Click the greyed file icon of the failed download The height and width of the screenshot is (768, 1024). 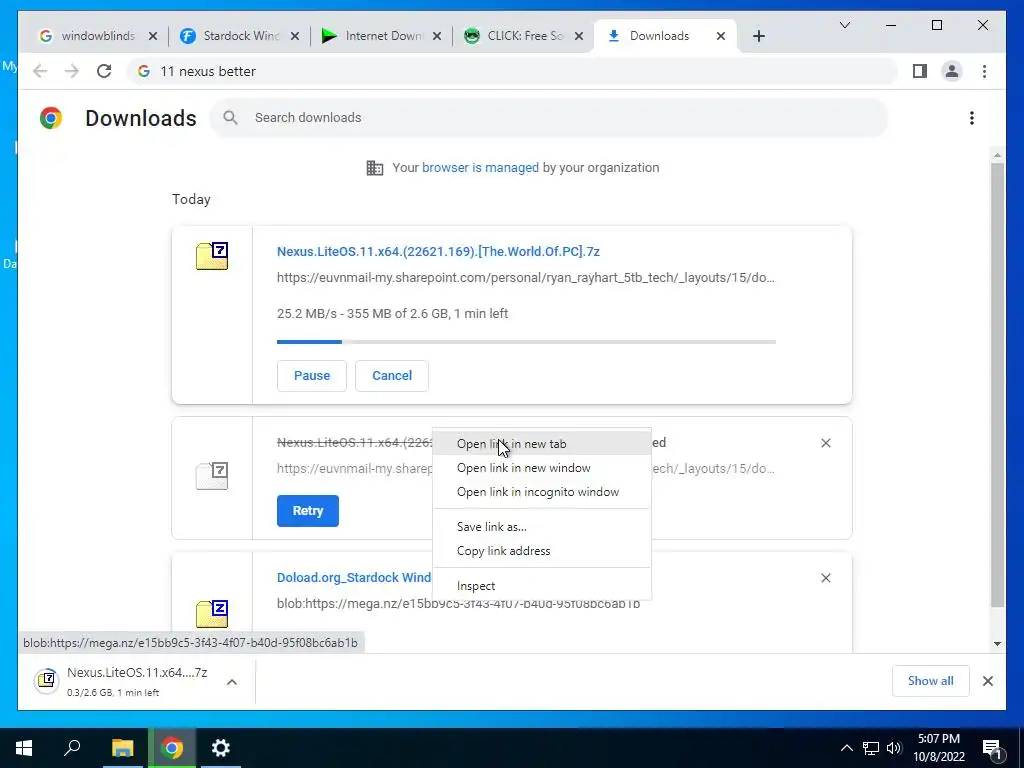pyautogui.click(x=212, y=476)
